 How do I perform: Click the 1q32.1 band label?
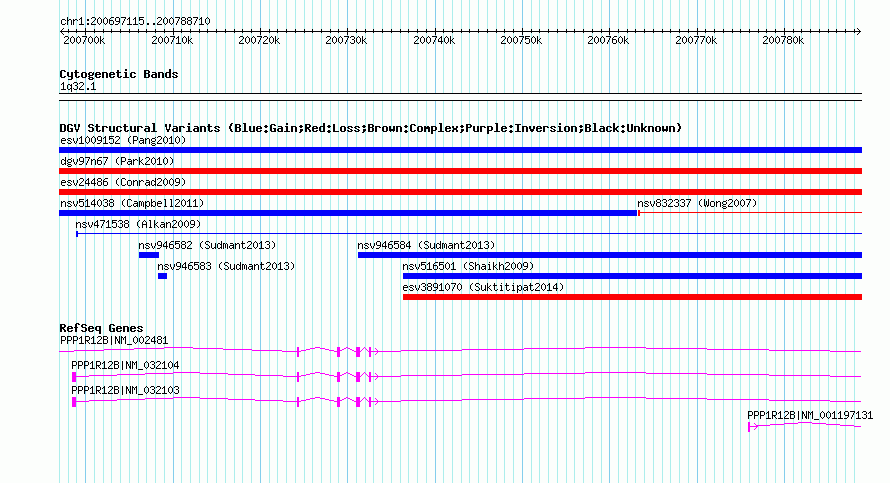[x=78, y=87]
